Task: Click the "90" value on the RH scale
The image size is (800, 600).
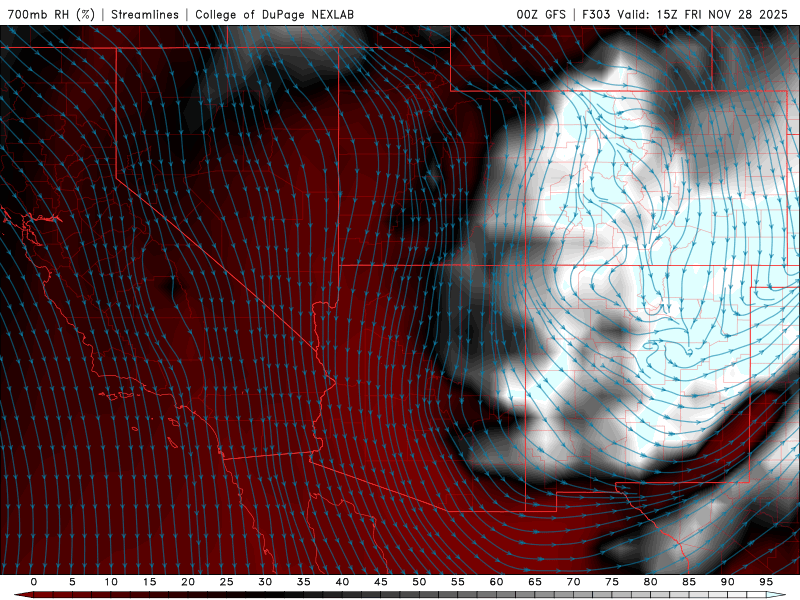Action: pyautogui.click(x=727, y=582)
